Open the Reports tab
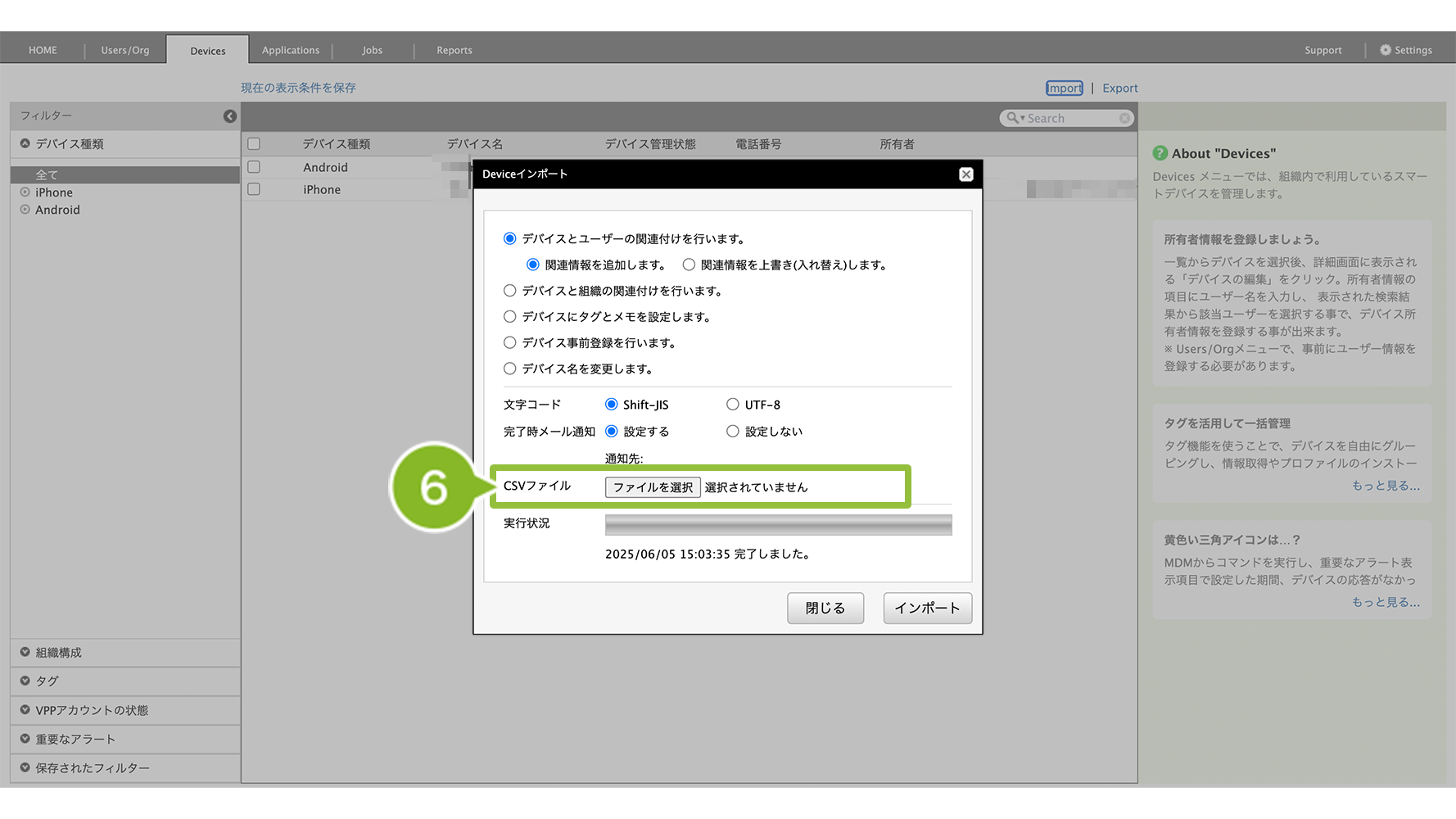Image resolution: width=1456 pixels, height=819 pixels. click(454, 50)
